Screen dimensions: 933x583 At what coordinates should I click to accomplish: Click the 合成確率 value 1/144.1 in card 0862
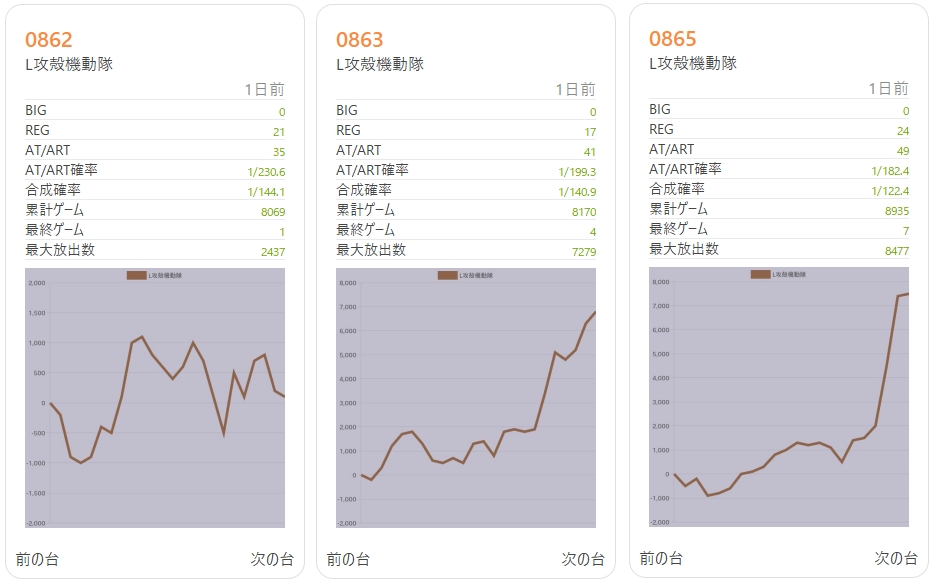click(266, 191)
